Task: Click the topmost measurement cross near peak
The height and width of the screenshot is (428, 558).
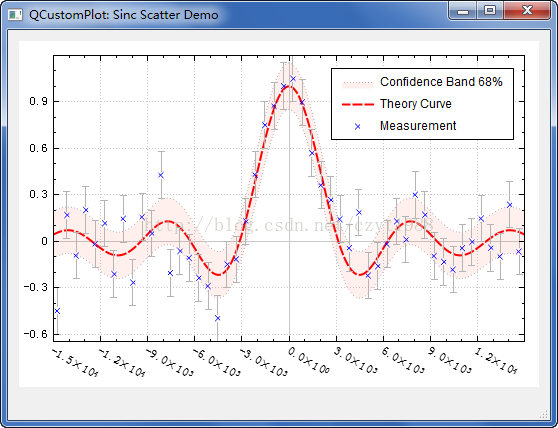Action: click(293, 79)
